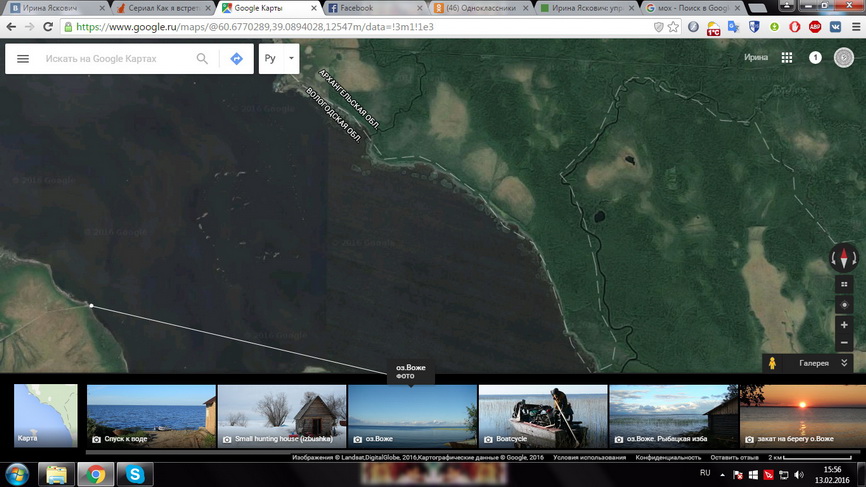Switch to the 'Сериал Как я встрет' tab
866x487 pixels.
[163, 8]
